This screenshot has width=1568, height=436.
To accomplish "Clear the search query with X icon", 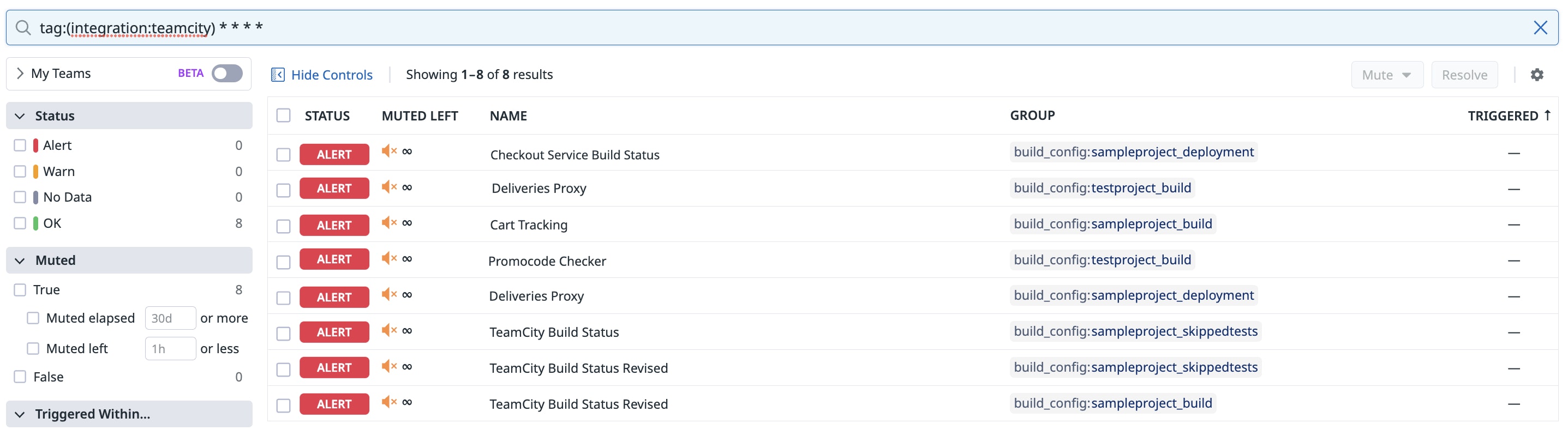I will click(1540, 27).
